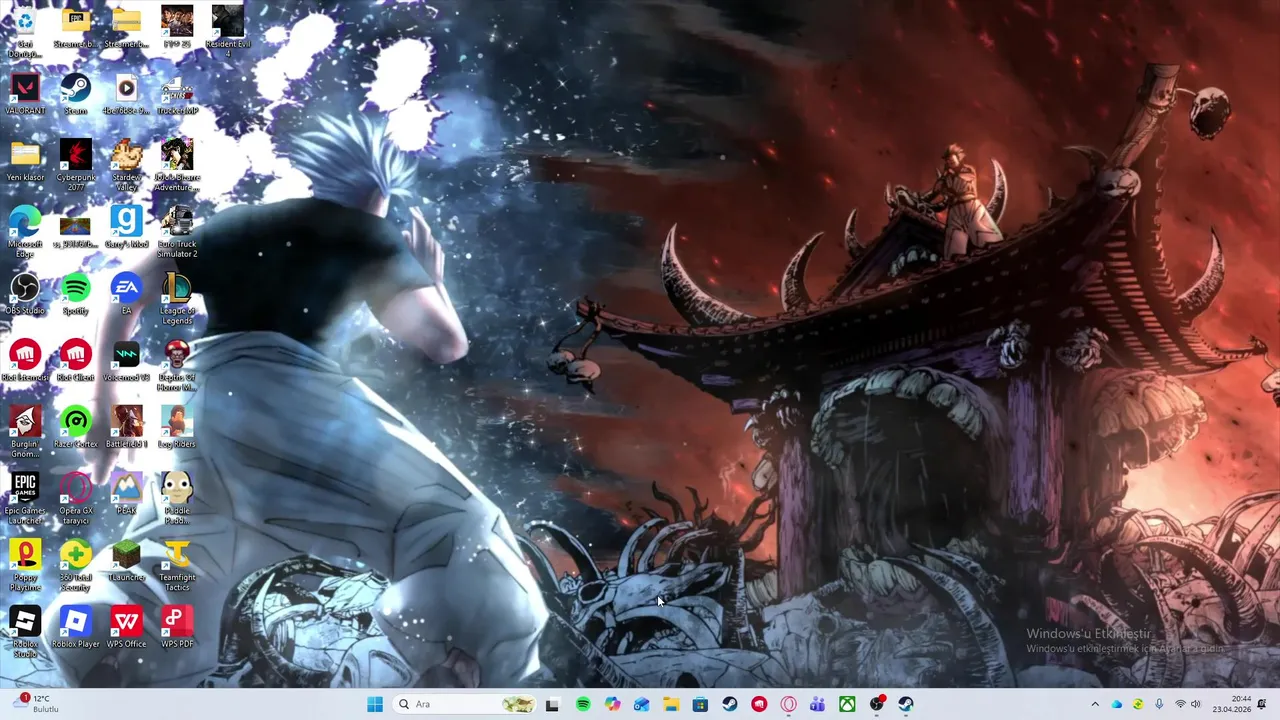The image size is (1280, 720).
Task: Select the Spotify desktop shortcut
Action: tap(76, 295)
